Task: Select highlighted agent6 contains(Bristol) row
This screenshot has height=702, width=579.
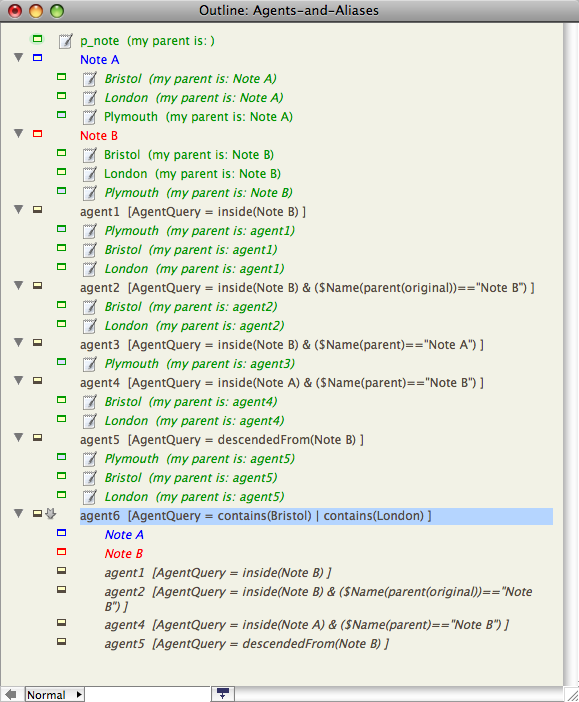Action: [x=316, y=516]
